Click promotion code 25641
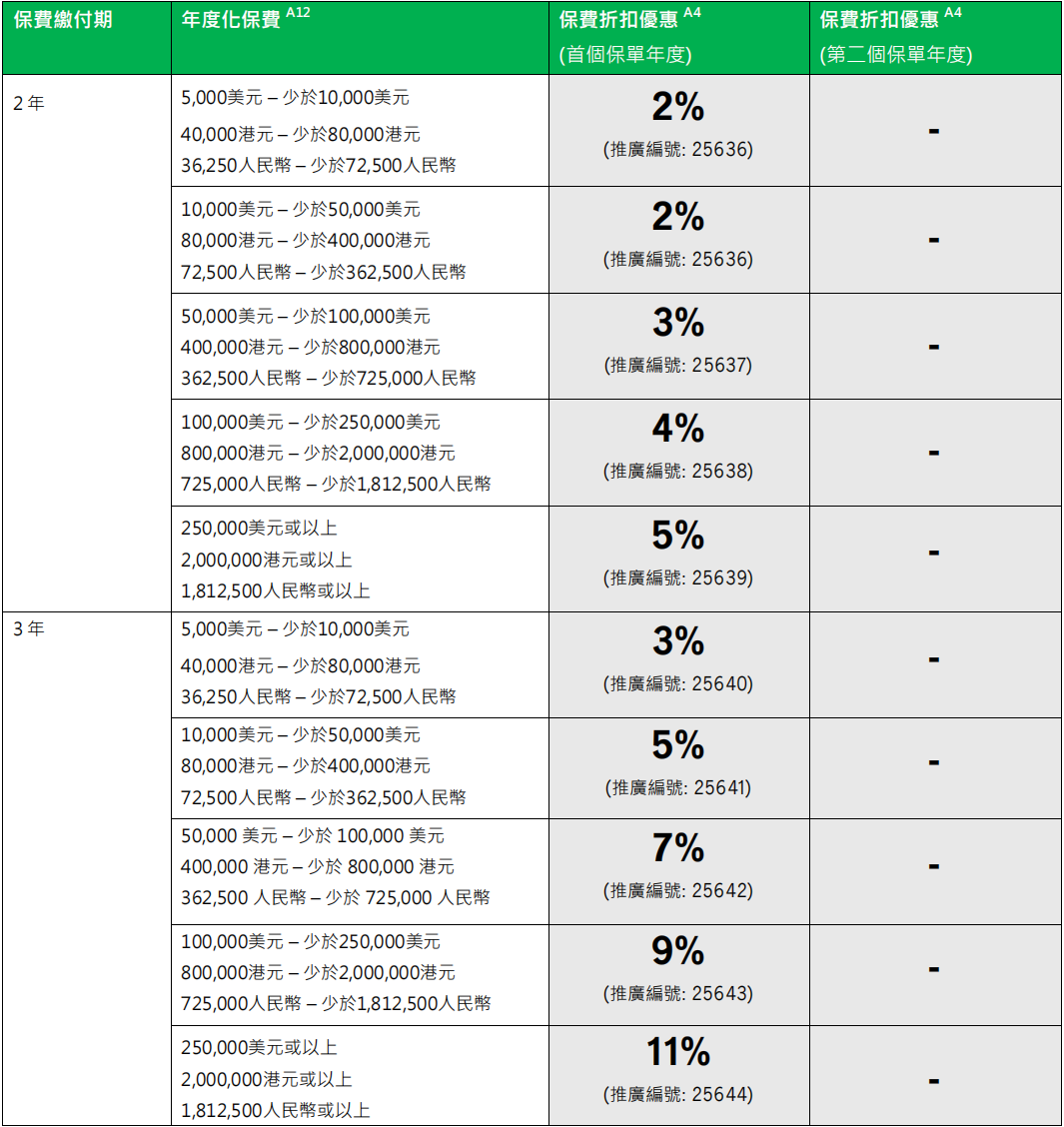The image size is (1064, 1127). 721,787
